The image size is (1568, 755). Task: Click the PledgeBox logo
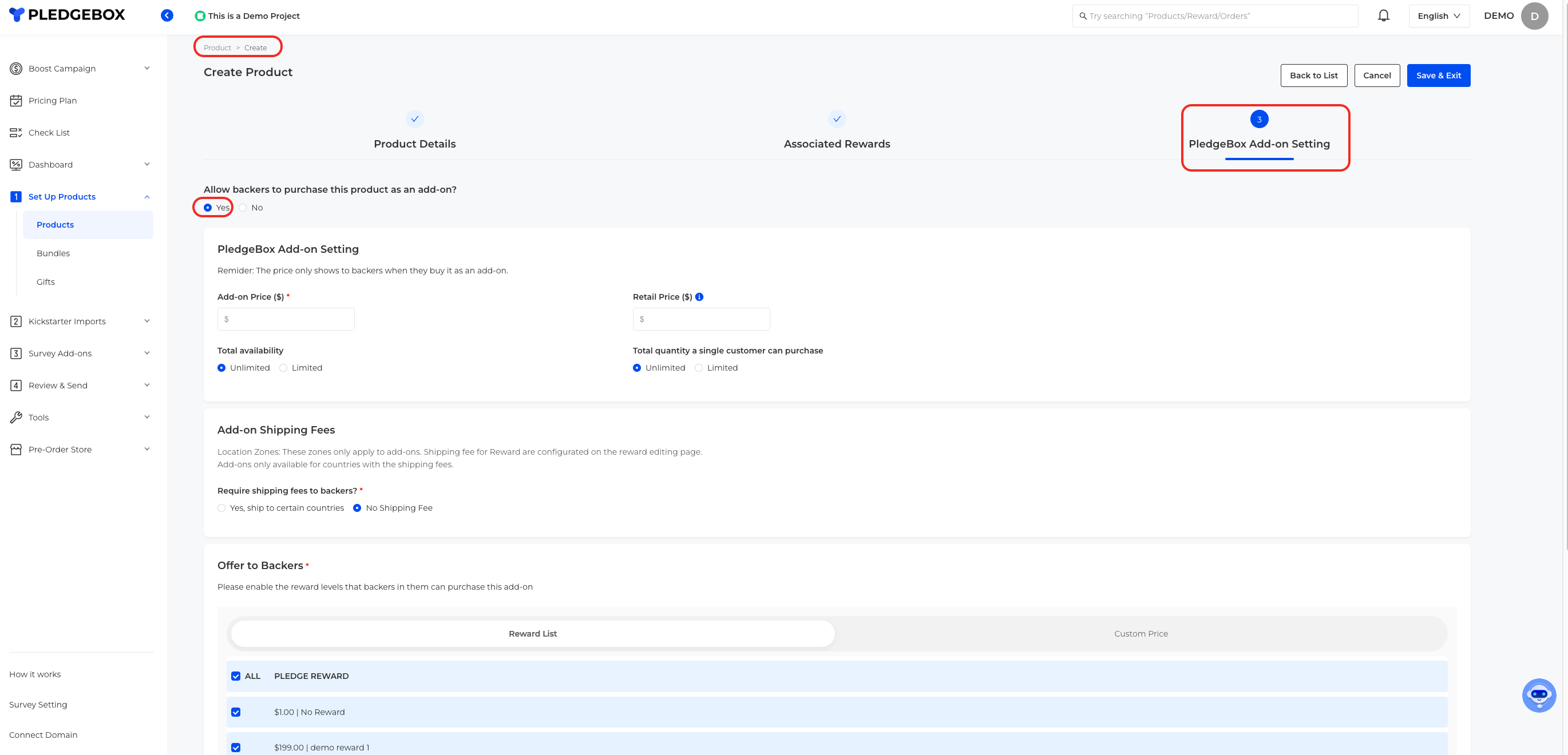pyautogui.click(x=67, y=15)
